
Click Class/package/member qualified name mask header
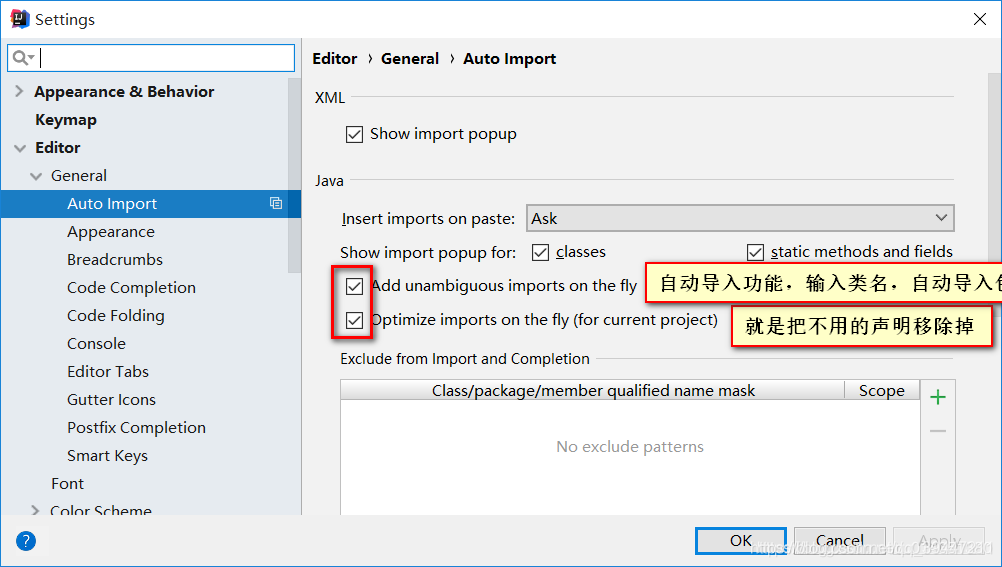coord(593,391)
